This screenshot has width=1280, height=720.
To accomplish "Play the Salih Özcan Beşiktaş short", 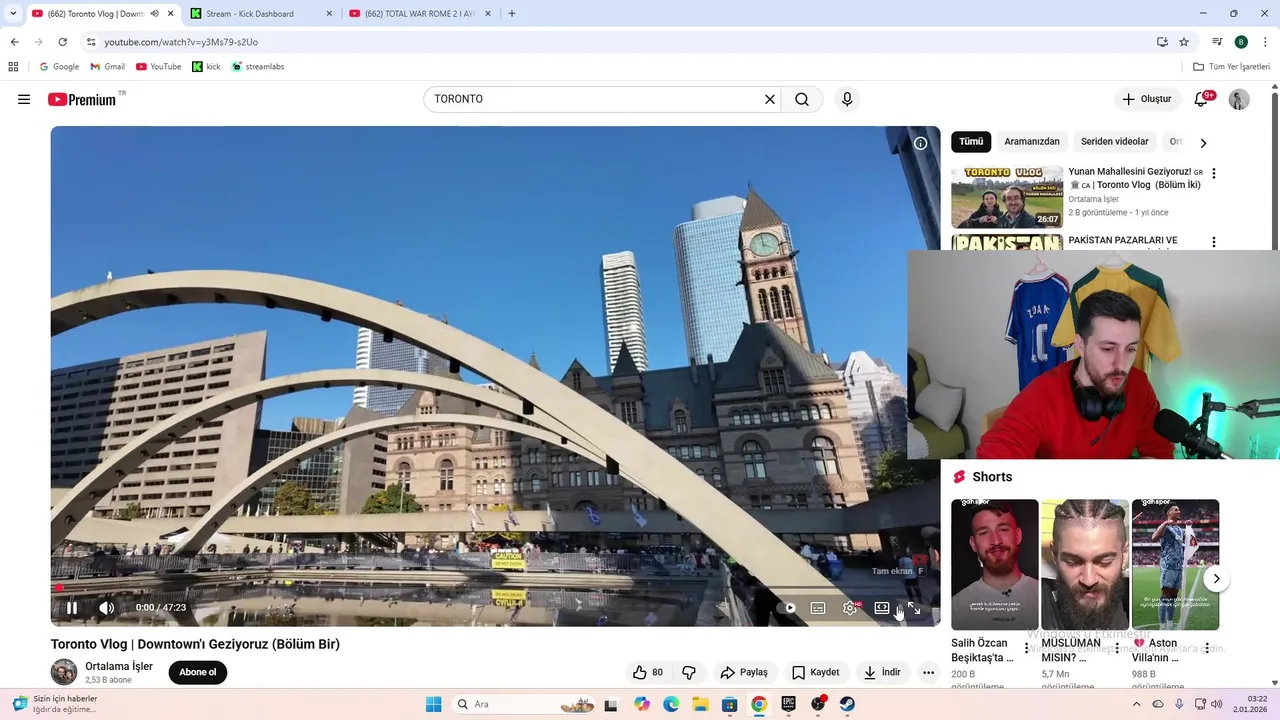I will coord(995,564).
